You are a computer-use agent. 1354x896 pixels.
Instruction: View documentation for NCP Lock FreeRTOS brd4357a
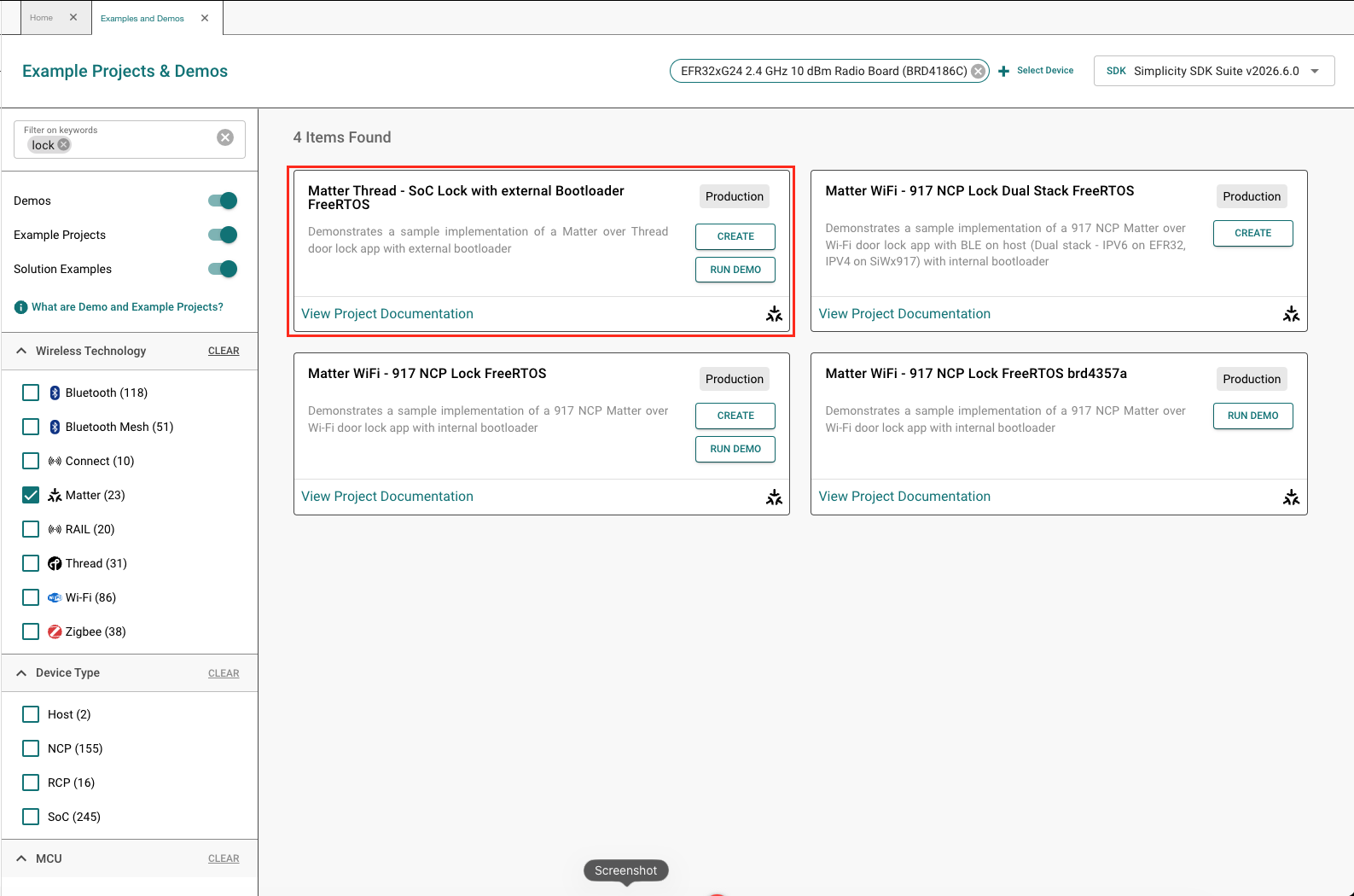(904, 497)
